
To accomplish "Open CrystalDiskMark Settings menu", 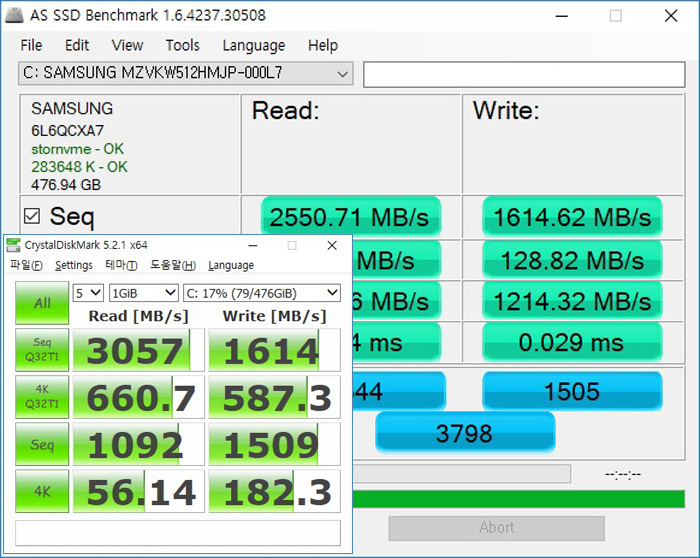I will pos(74,265).
